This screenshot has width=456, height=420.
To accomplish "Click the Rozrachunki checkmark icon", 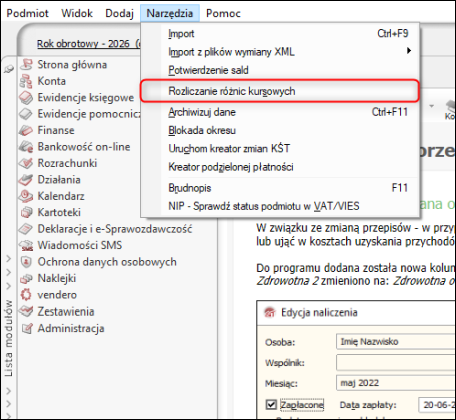I will [26, 163].
